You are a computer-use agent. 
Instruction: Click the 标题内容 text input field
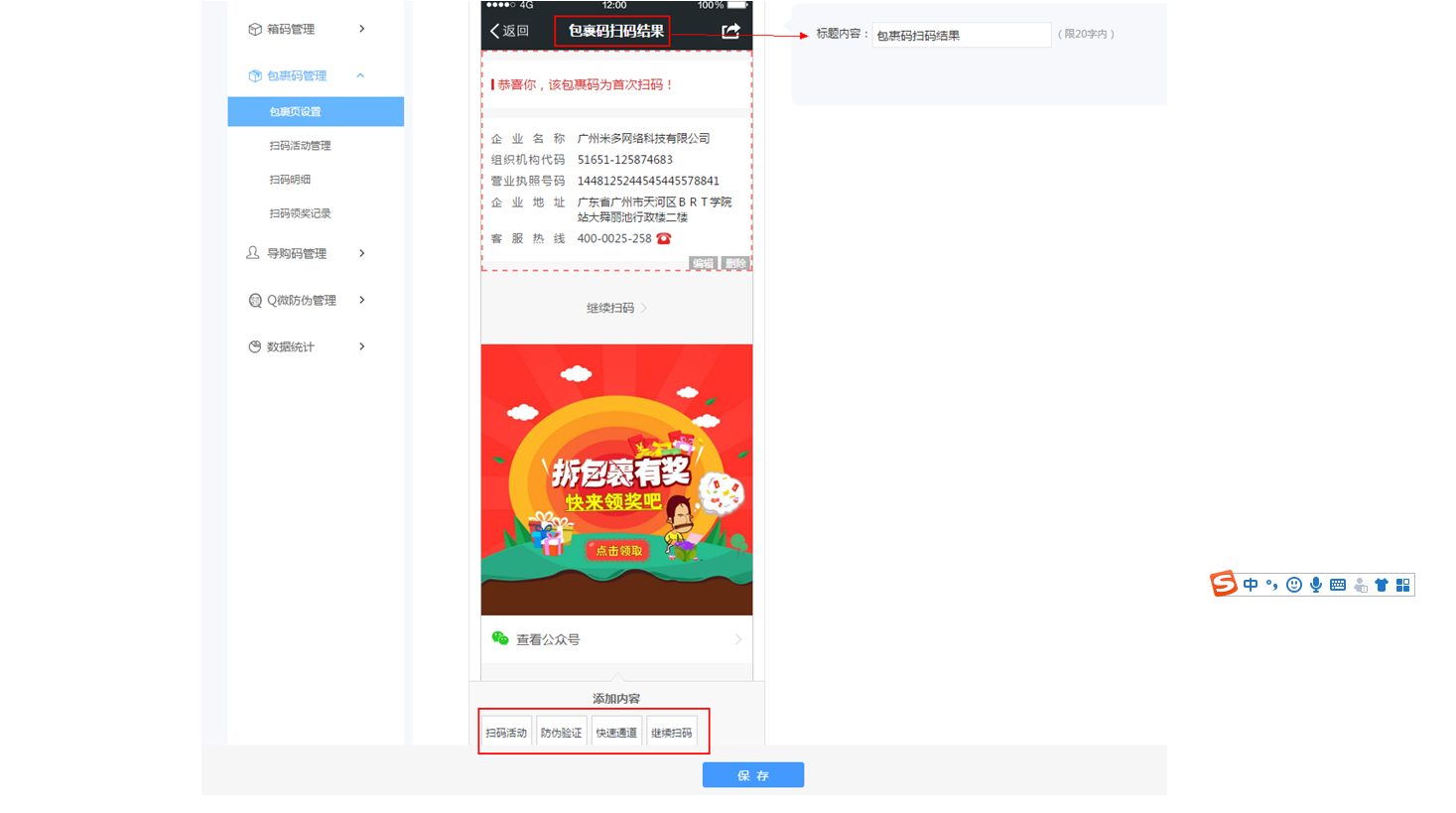click(960, 35)
